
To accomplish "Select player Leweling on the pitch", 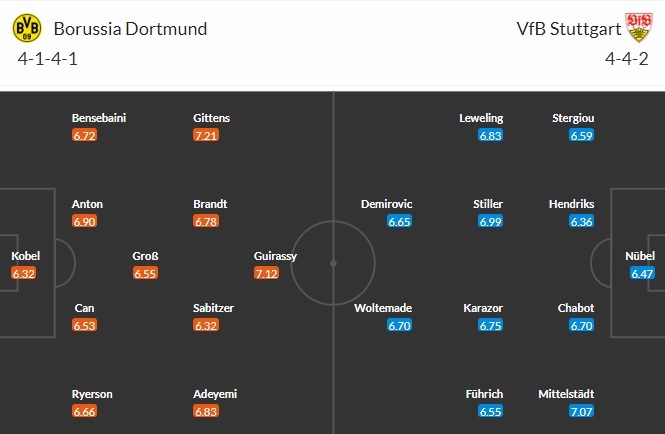I will pyautogui.click(x=481, y=118).
